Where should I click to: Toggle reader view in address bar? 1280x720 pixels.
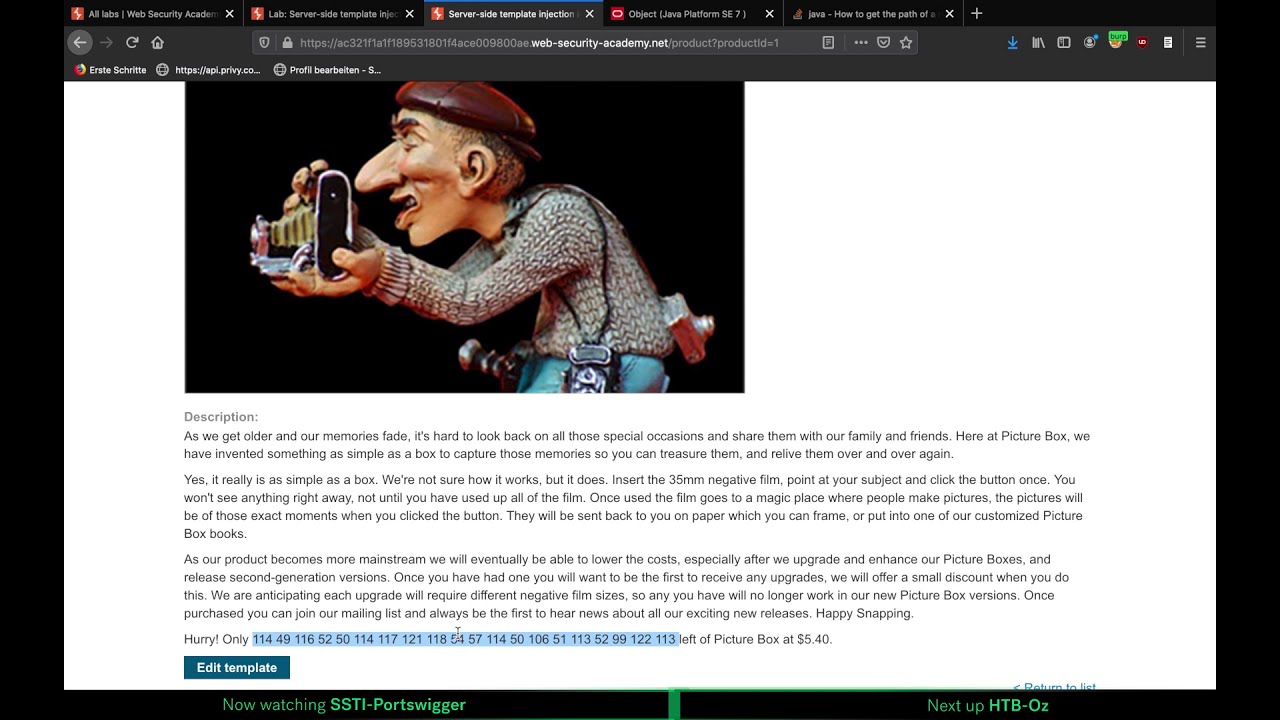[x=828, y=43]
